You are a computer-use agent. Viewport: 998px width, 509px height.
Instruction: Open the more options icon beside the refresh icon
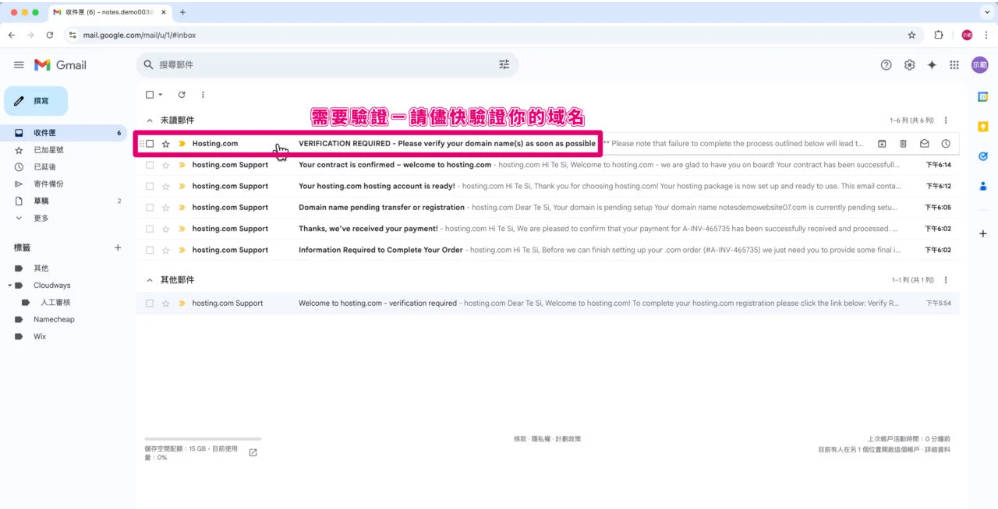(x=203, y=95)
